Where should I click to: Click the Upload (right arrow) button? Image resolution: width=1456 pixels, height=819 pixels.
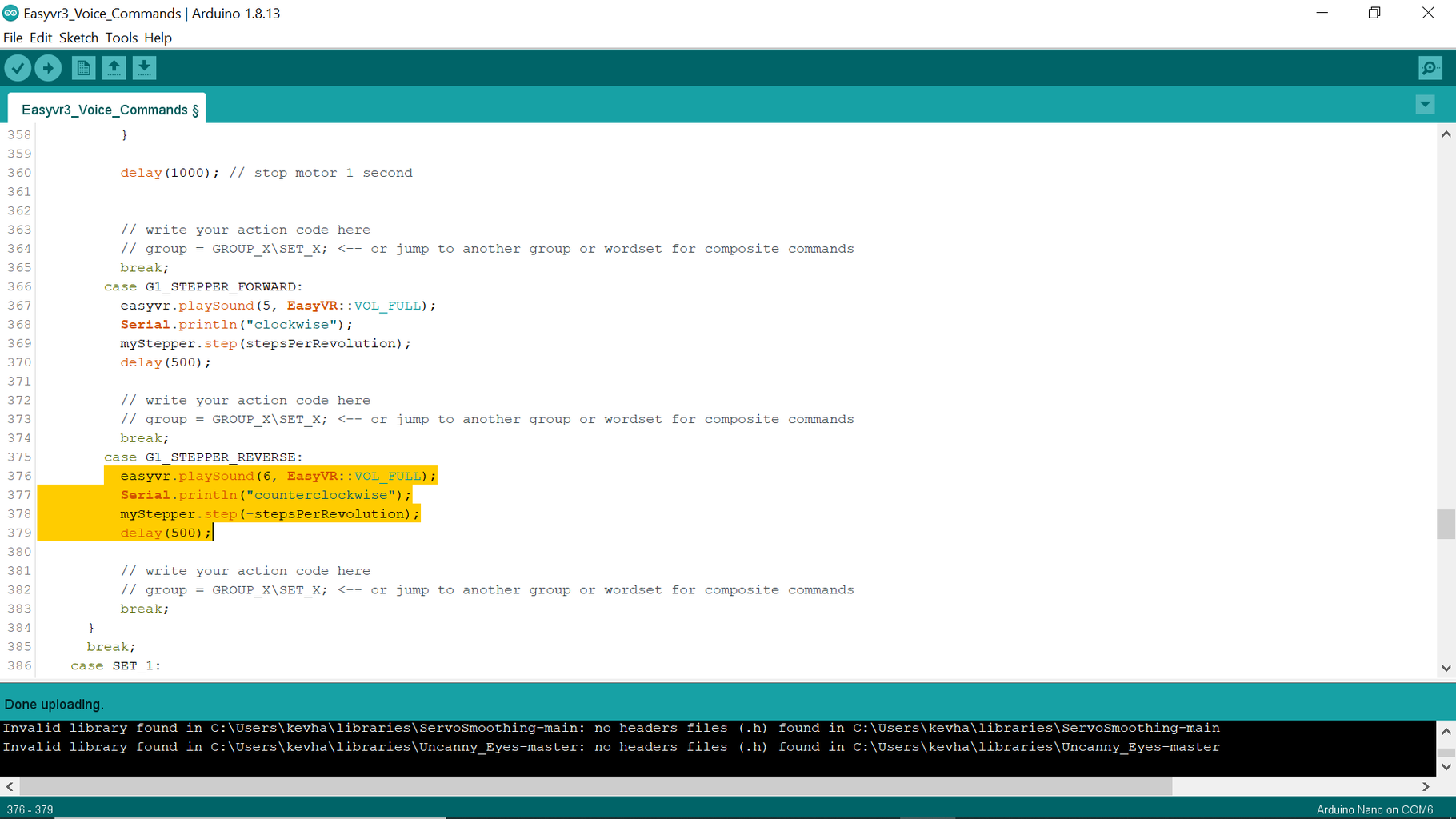[48, 68]
